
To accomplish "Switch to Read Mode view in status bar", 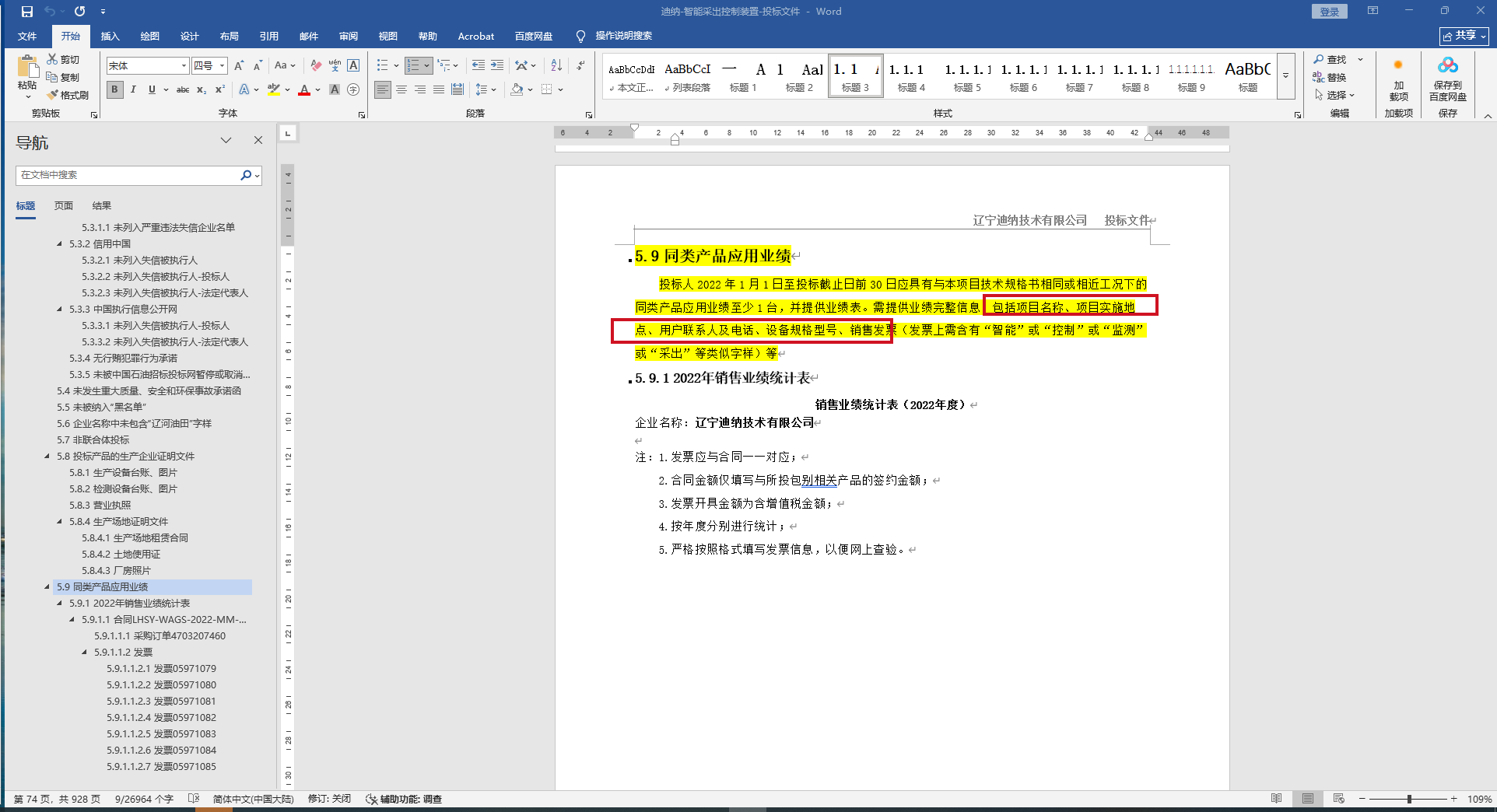I will (1277, 799).
